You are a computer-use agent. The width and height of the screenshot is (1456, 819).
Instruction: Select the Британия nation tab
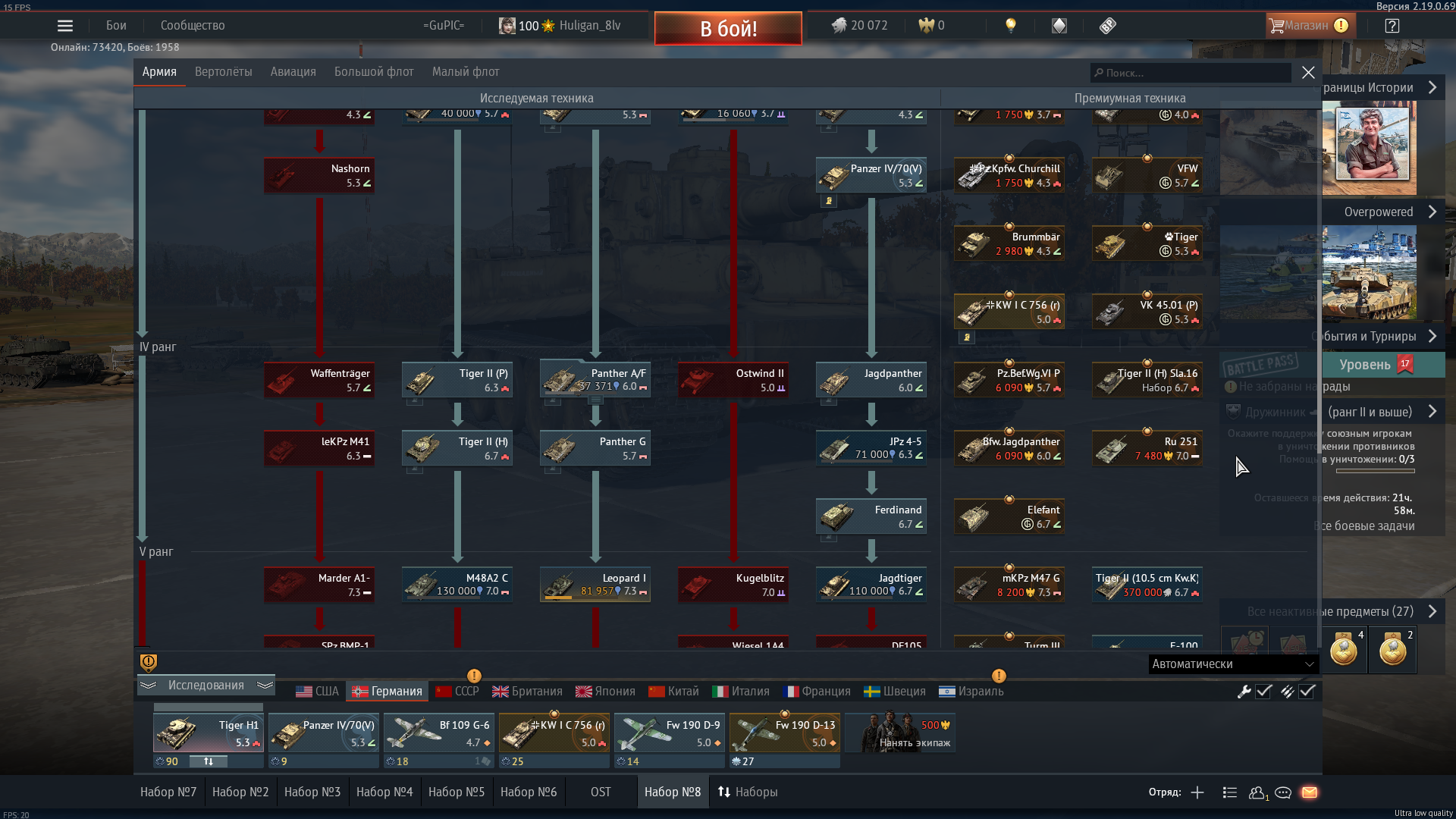pos(527,692)
